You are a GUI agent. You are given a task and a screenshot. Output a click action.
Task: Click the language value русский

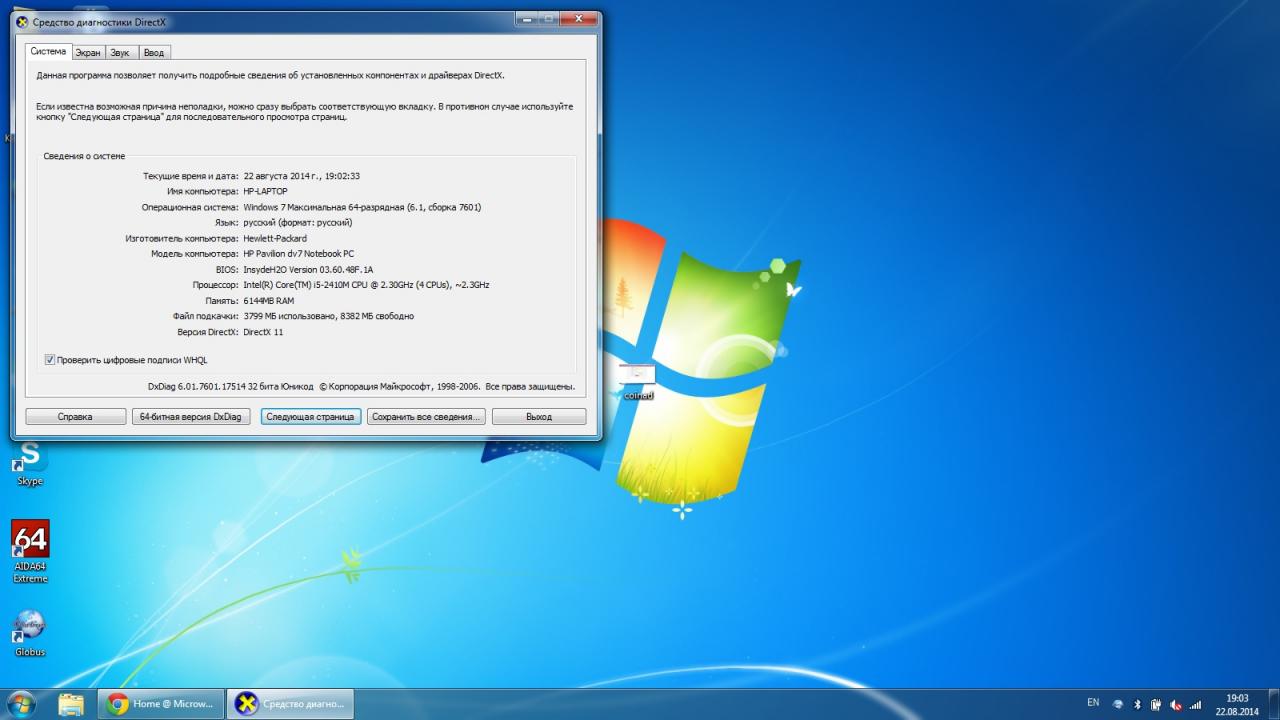pos(298,222)
